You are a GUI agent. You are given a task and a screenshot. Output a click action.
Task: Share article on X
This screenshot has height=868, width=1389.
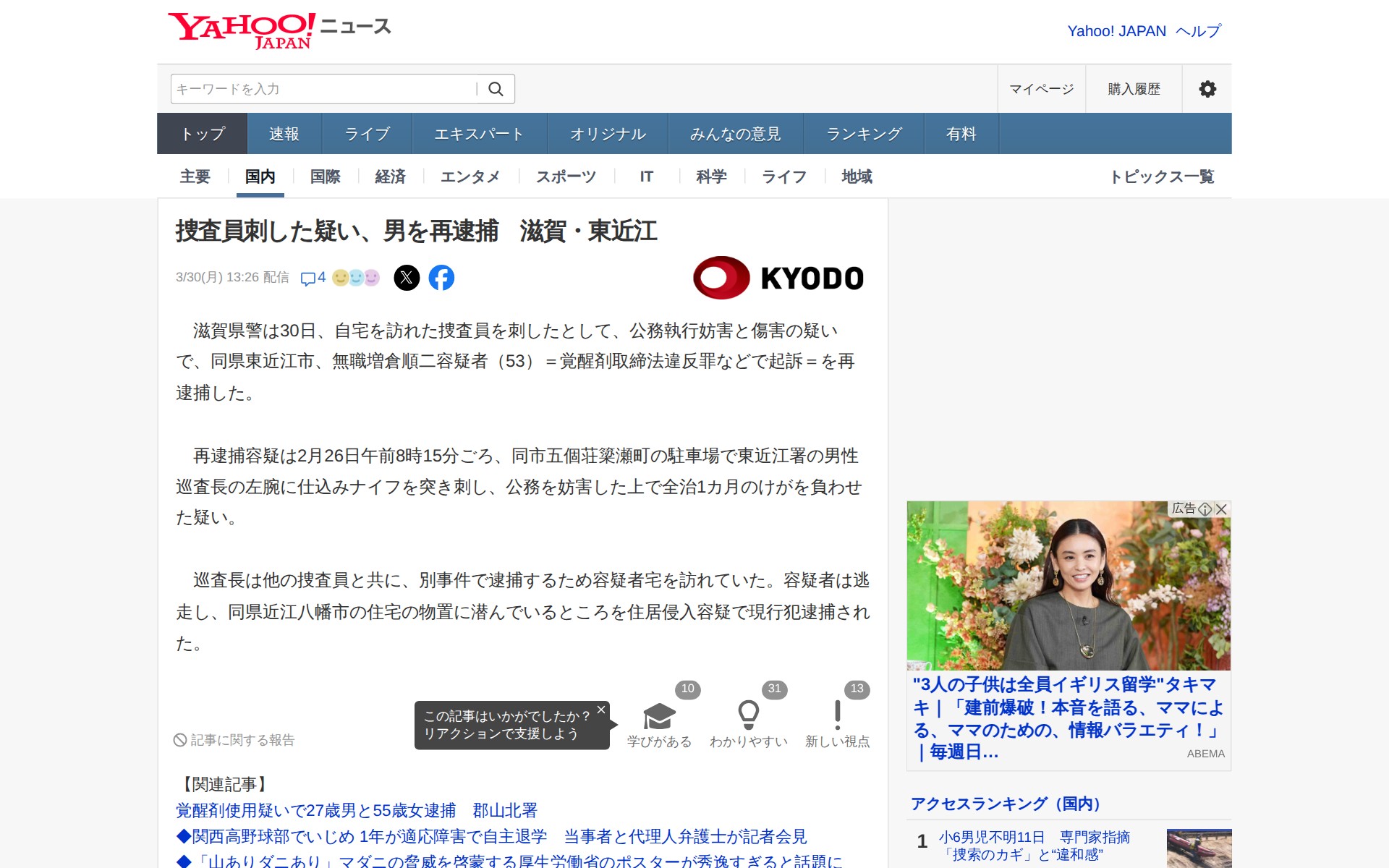coord(407,278)
